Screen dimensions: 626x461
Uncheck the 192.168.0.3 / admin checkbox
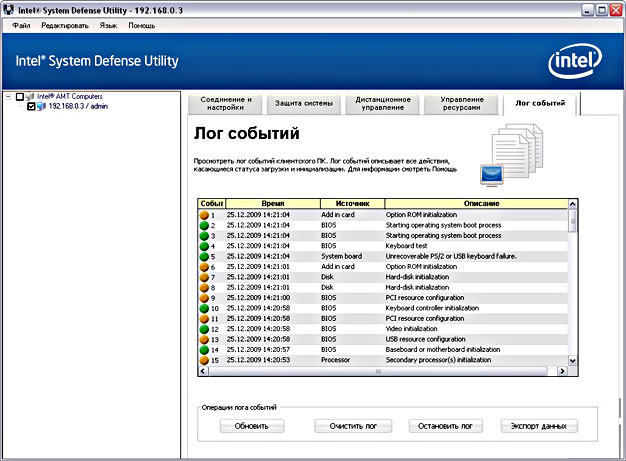(31, 106)
